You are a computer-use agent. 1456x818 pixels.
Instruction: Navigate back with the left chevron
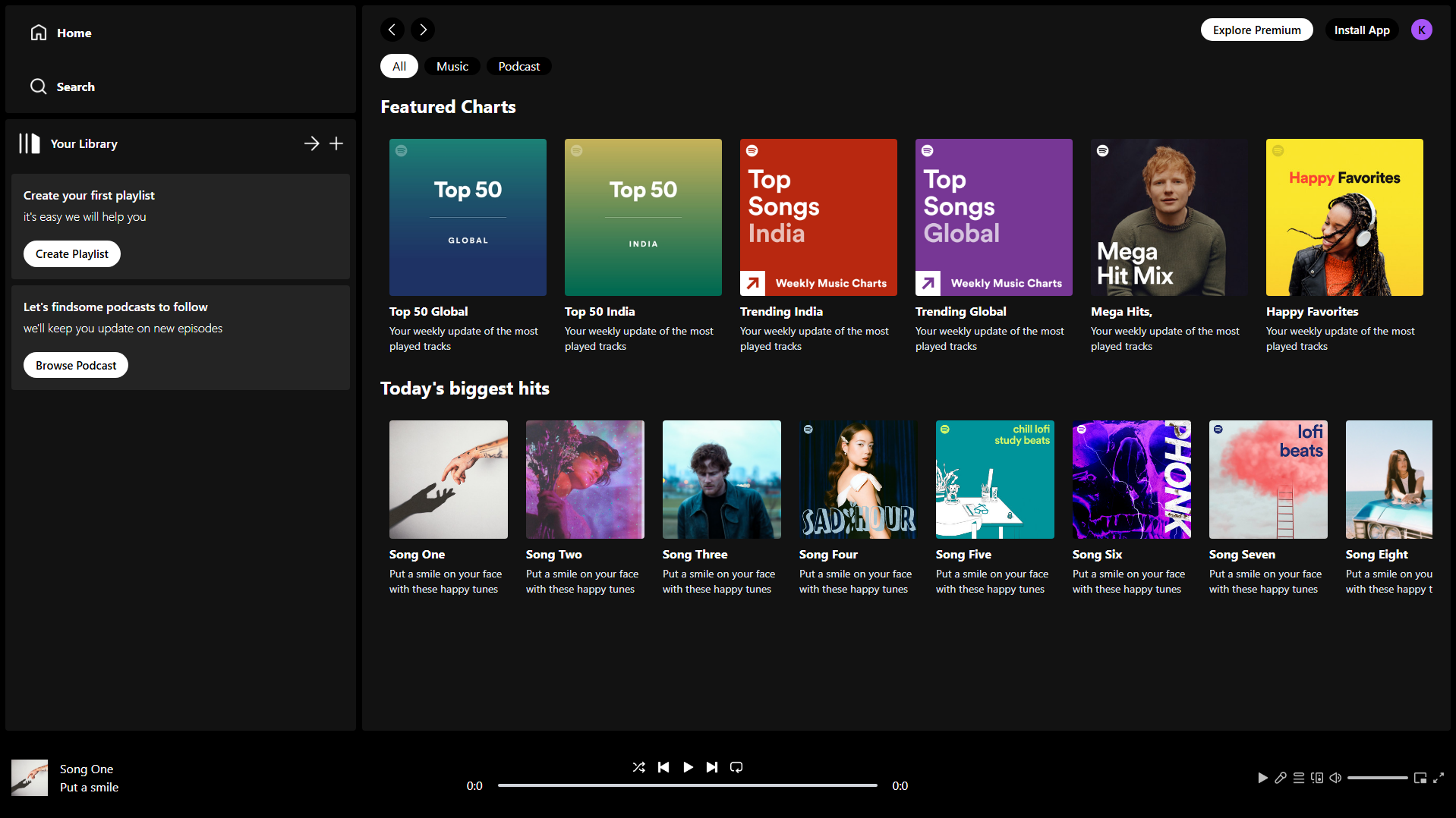[x=392, y=30]
